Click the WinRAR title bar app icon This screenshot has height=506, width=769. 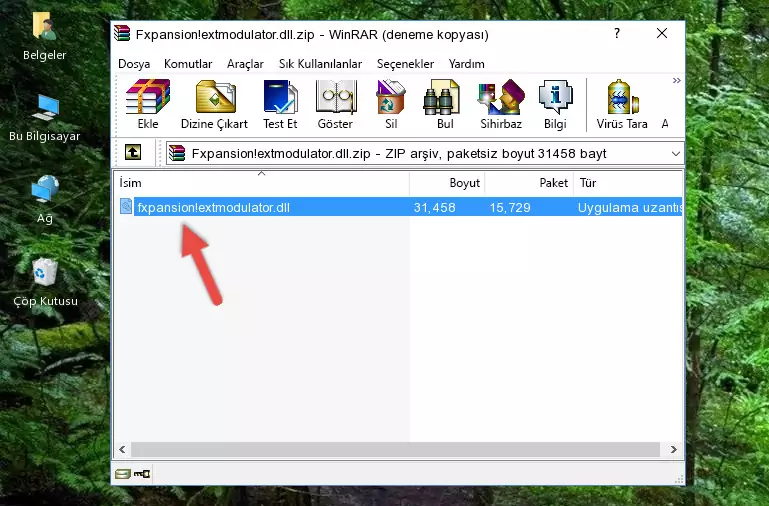[123, 34]
